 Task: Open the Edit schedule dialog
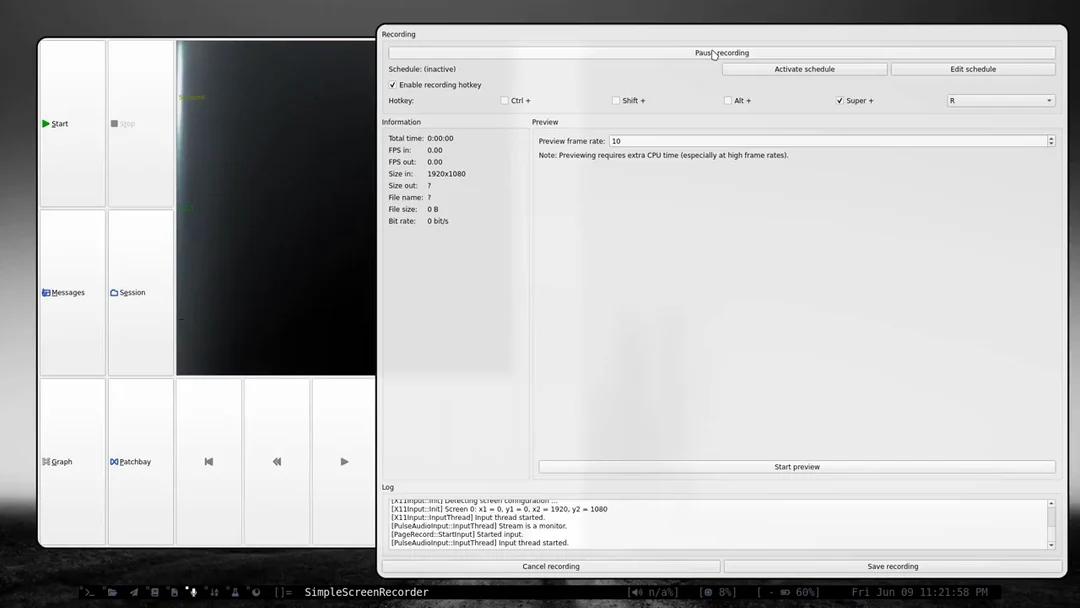(x=974, y=68)
